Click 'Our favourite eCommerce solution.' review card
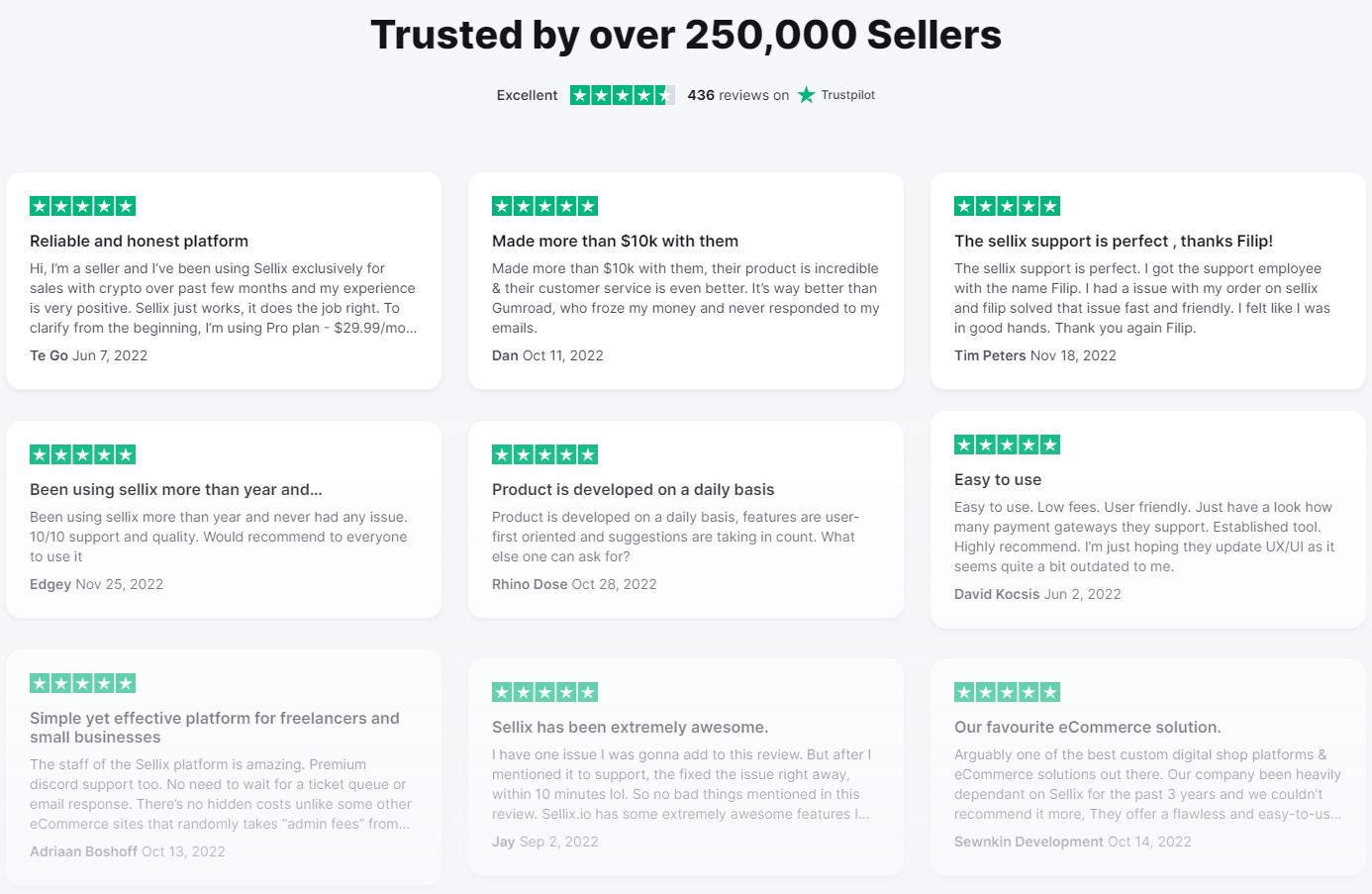Screen dimensions: 1372x894 click(x=1148, y=766)
